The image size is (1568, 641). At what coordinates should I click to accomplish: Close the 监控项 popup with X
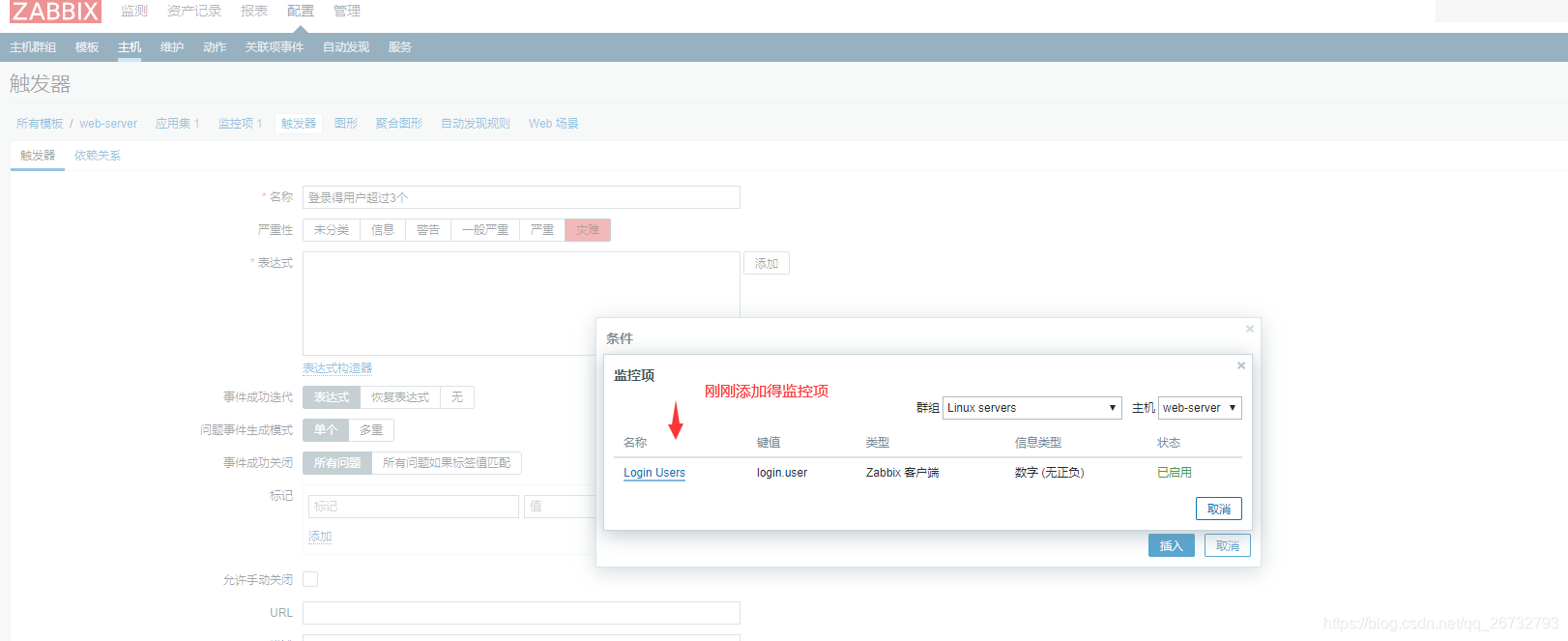click(1241, 365)
